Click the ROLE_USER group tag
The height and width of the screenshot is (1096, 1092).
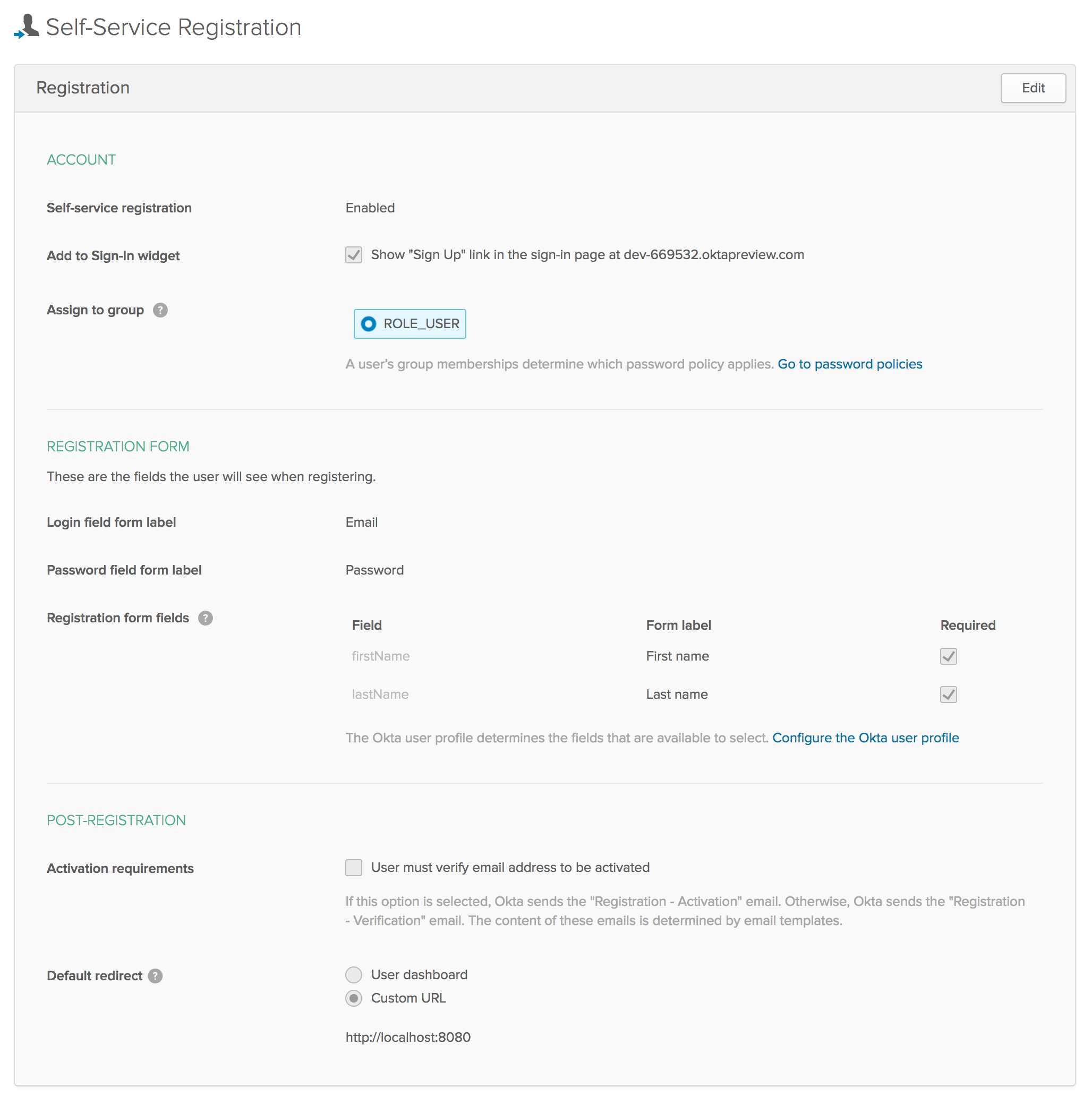[421, 324]
